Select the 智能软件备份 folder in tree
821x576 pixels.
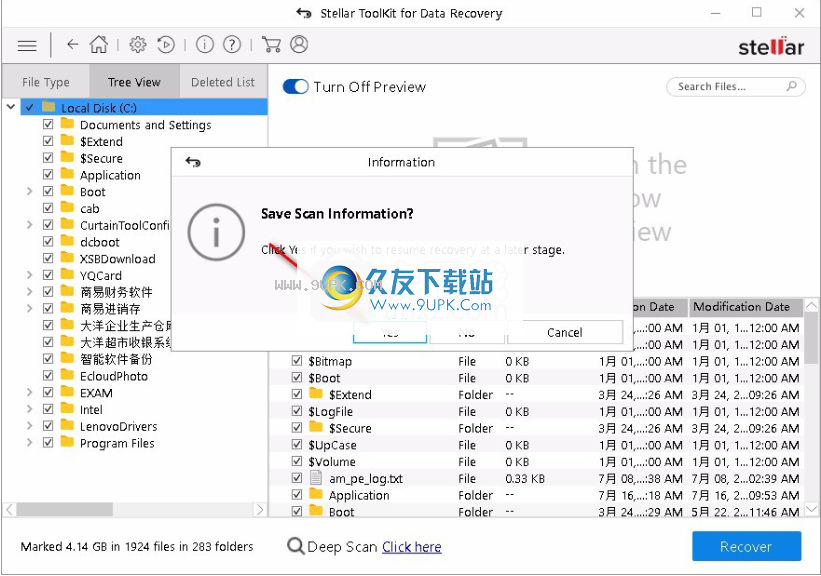(116, 359)
